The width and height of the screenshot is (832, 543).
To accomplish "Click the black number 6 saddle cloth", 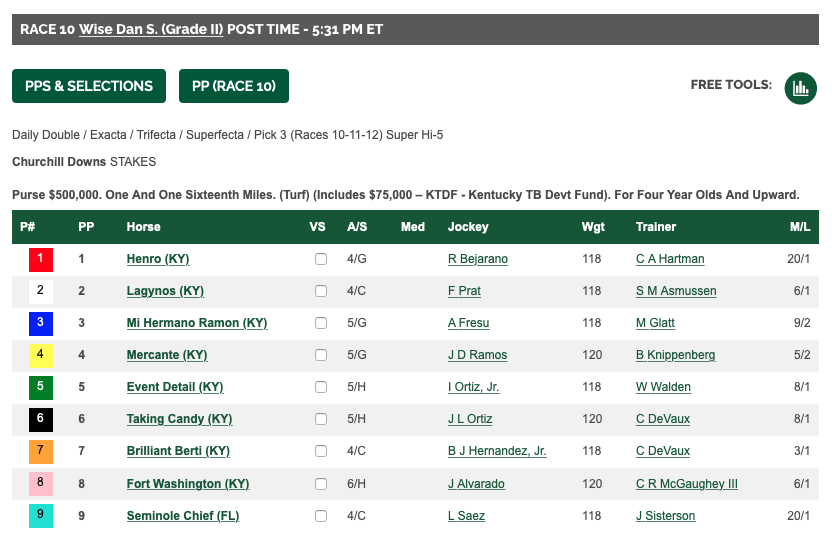I will pos(40,419).
